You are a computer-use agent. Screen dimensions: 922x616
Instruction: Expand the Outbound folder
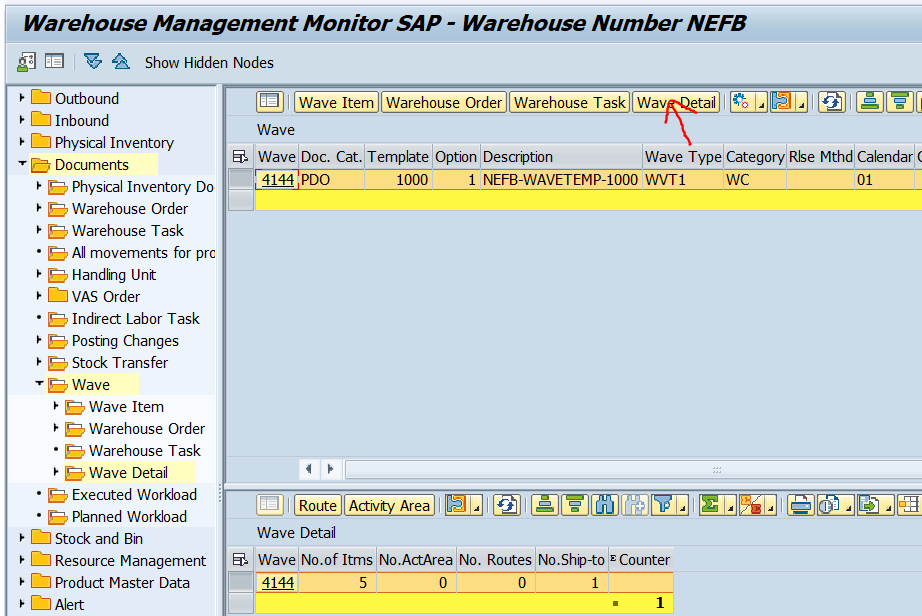[x=22, y=98]
